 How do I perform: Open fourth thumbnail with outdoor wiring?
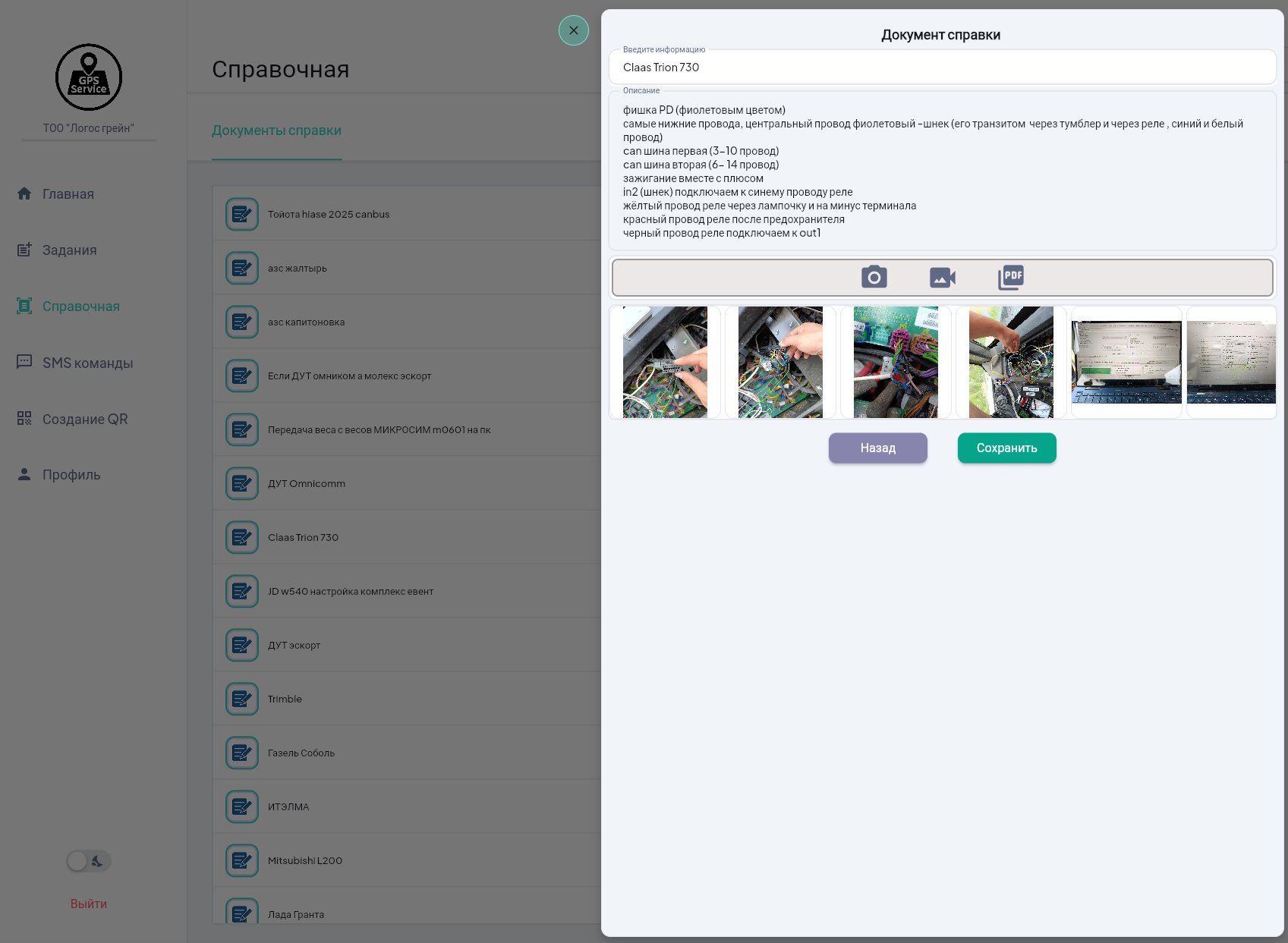[x=1011, y=362]
